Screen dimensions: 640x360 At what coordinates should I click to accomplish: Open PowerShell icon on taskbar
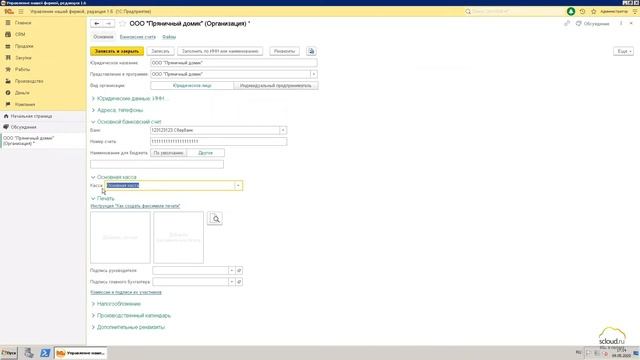45,353
